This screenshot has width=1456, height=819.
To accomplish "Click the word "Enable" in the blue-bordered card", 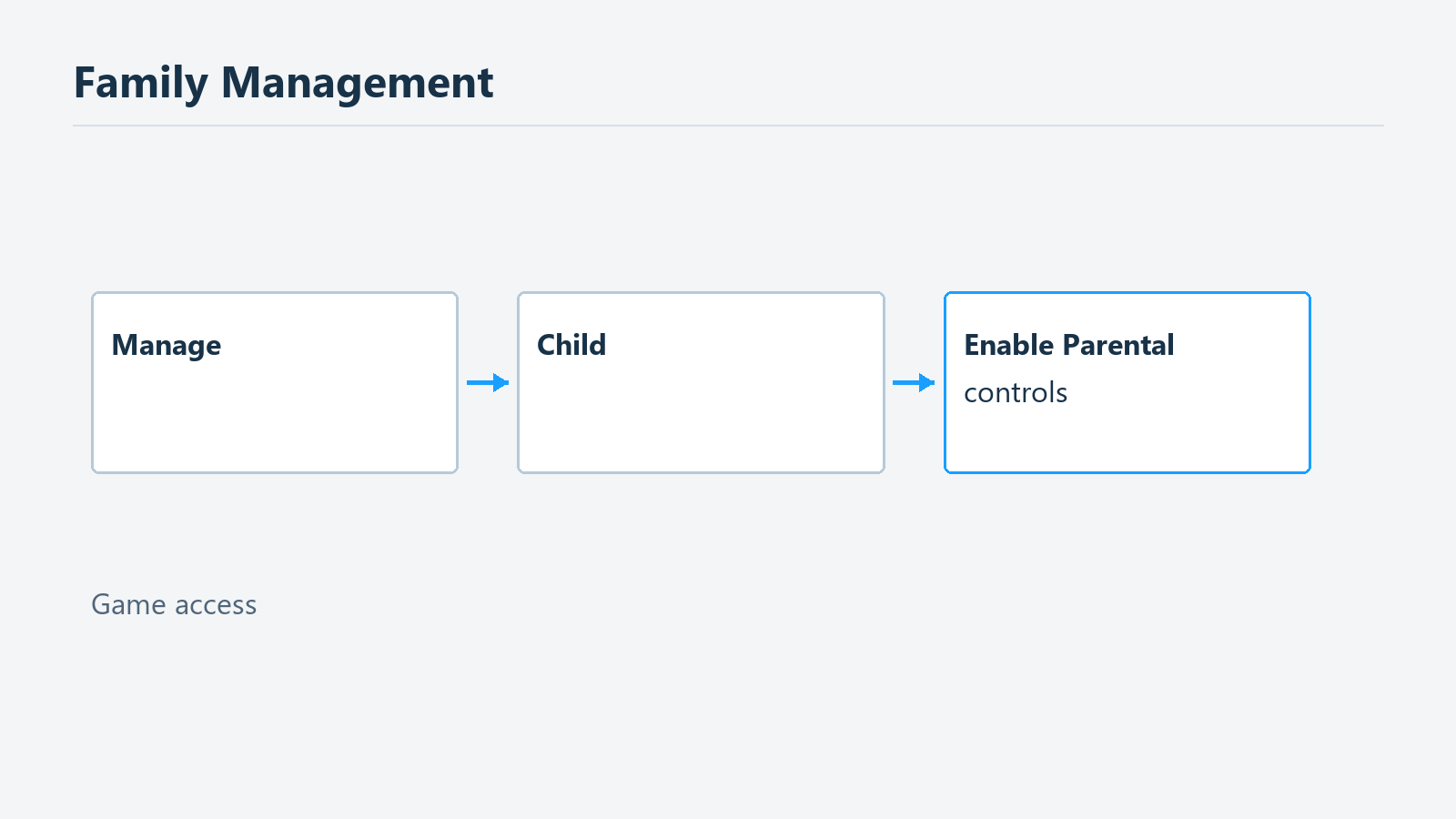I will tap(1009, 345).
